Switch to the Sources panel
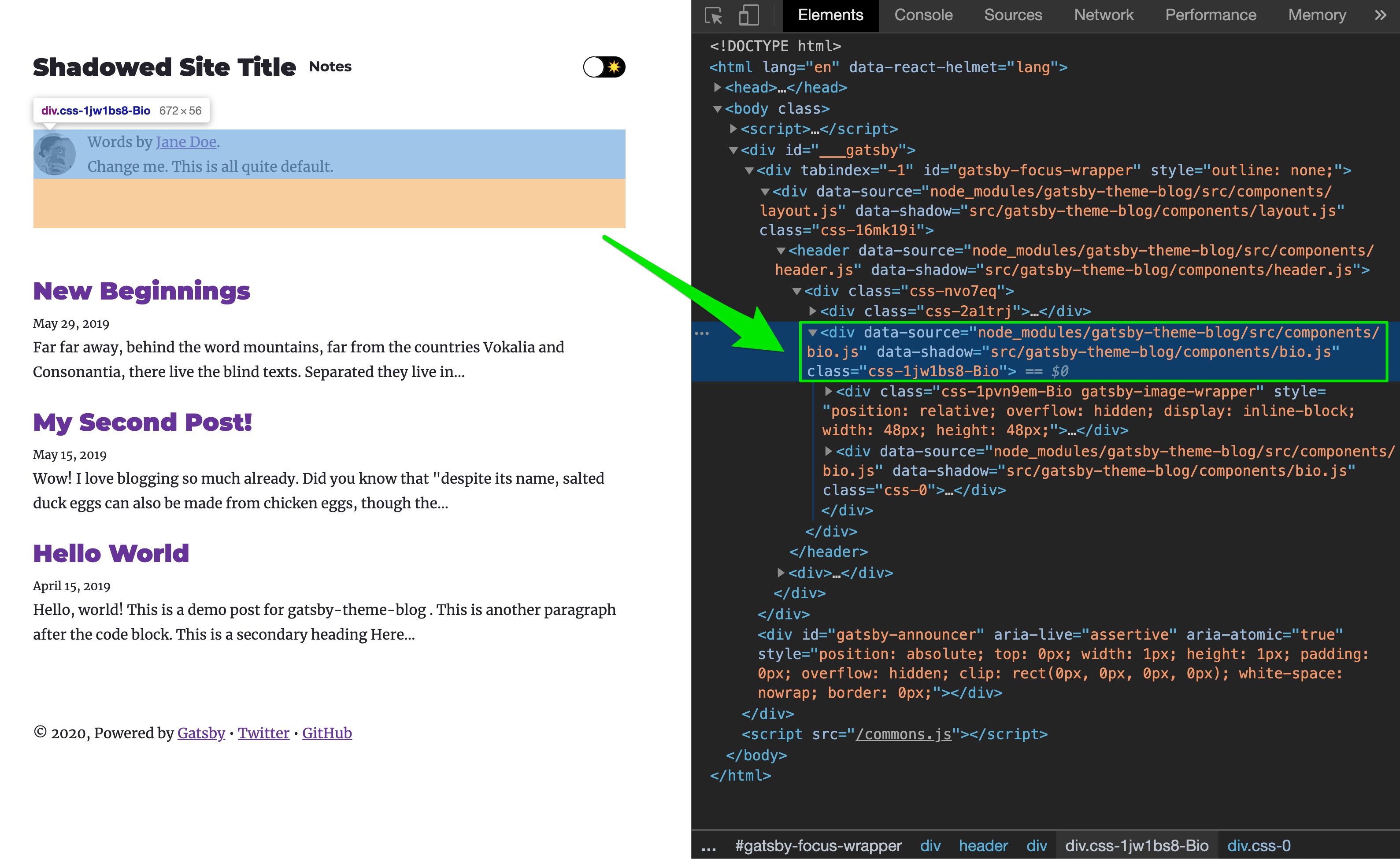1400x859 pixels. point(1013,15)
